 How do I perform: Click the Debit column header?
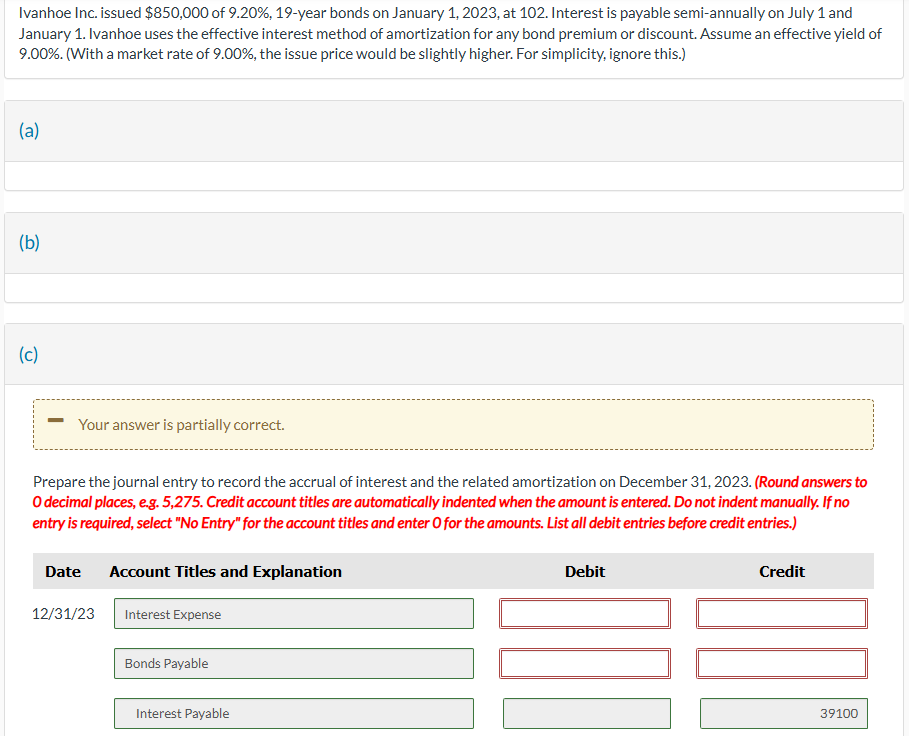click(584, 571)
